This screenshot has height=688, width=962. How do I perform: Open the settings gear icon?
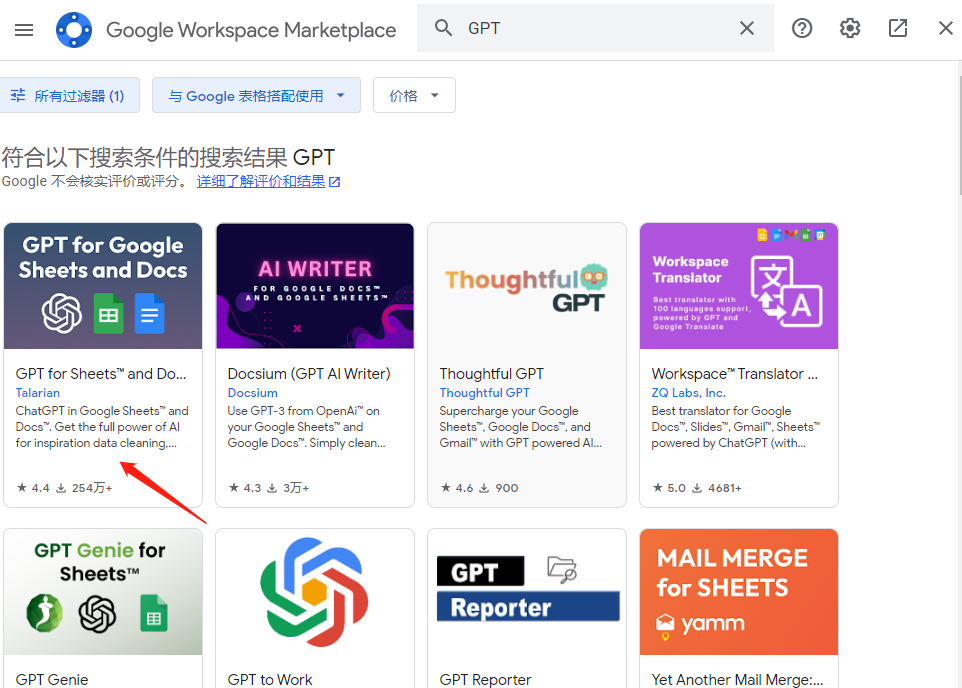(850, 28)
